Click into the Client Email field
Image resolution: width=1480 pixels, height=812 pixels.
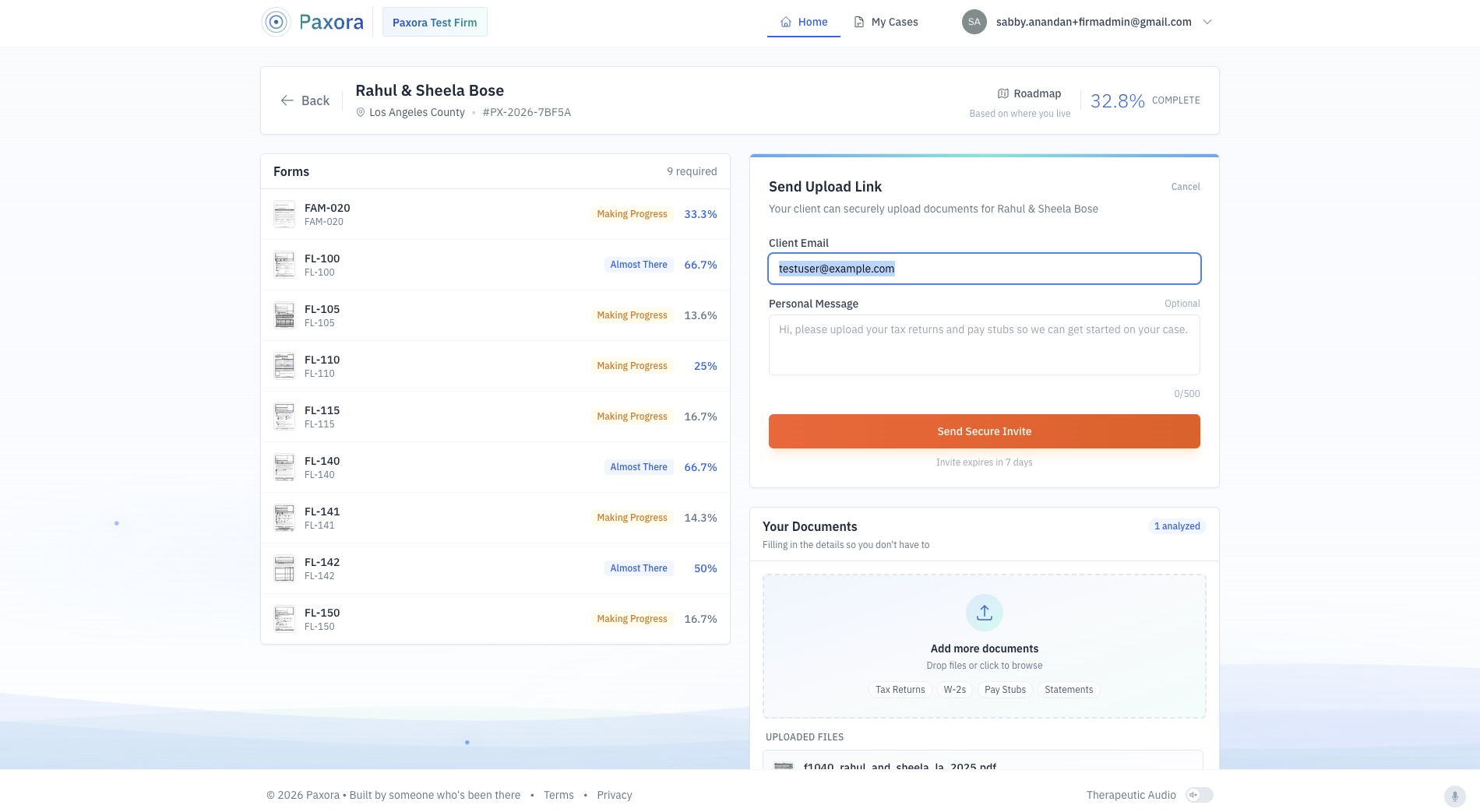984,269
